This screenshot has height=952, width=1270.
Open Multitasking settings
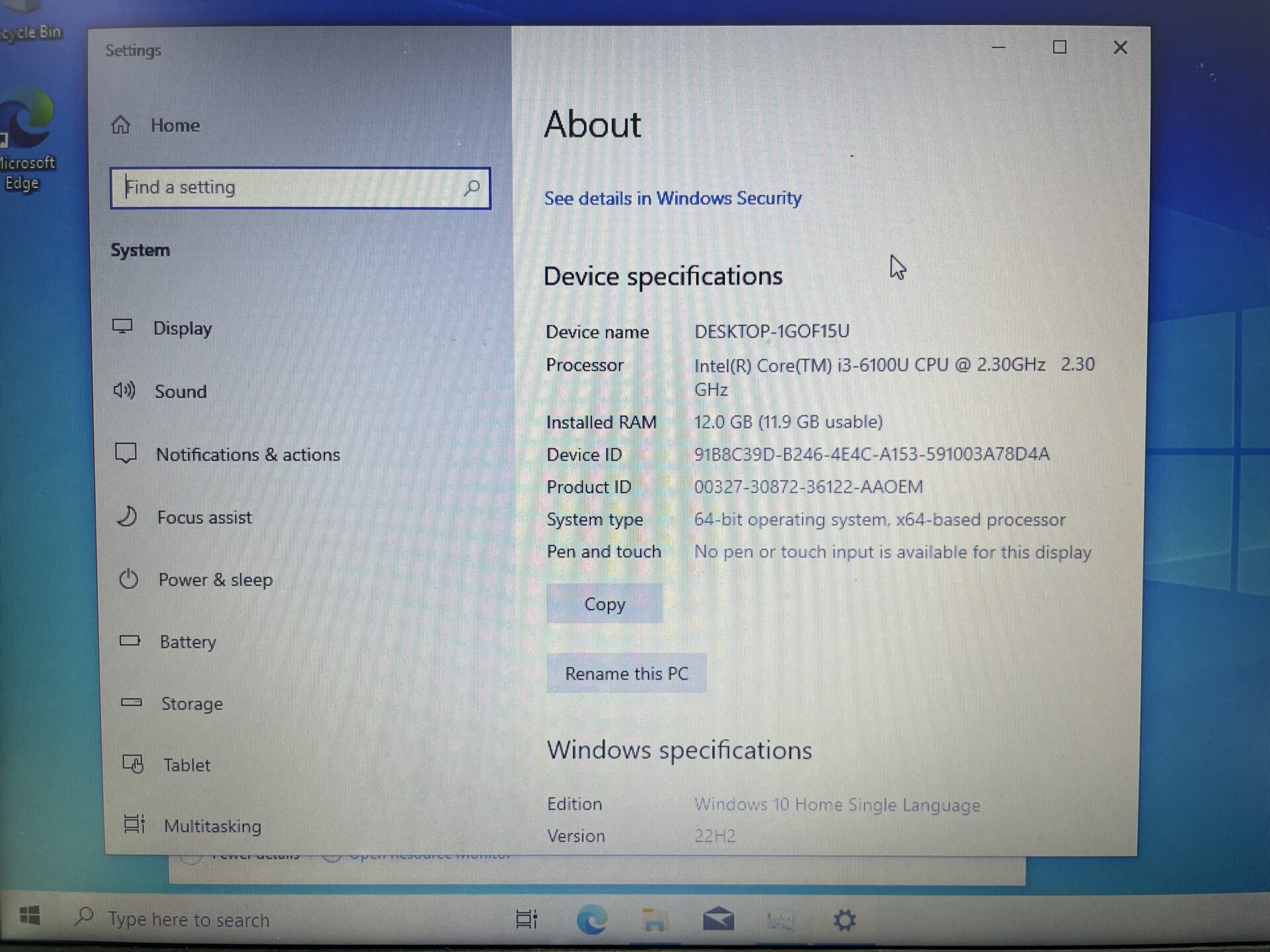[212, 826]
